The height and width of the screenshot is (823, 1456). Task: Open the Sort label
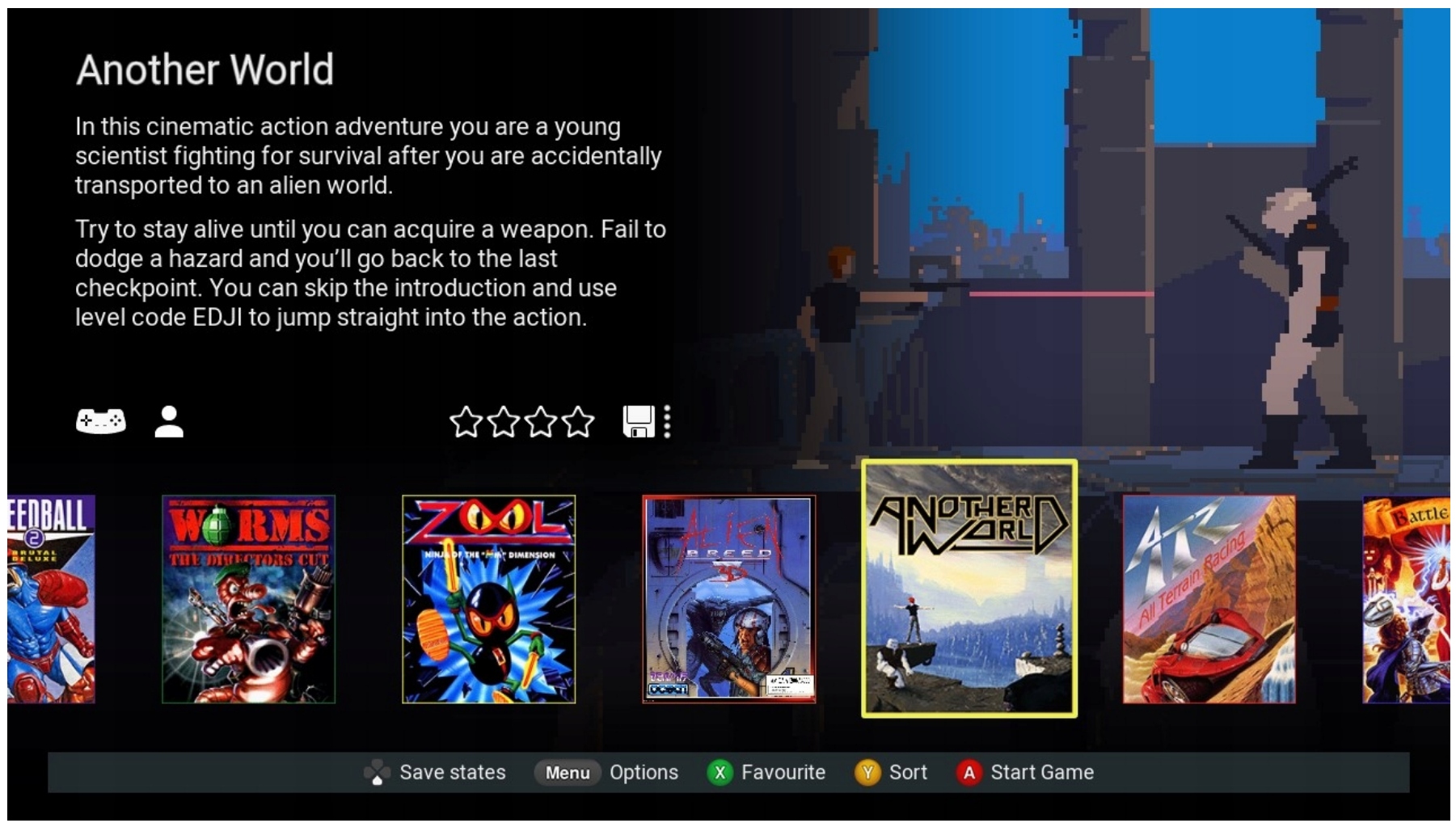coord(908,773)
